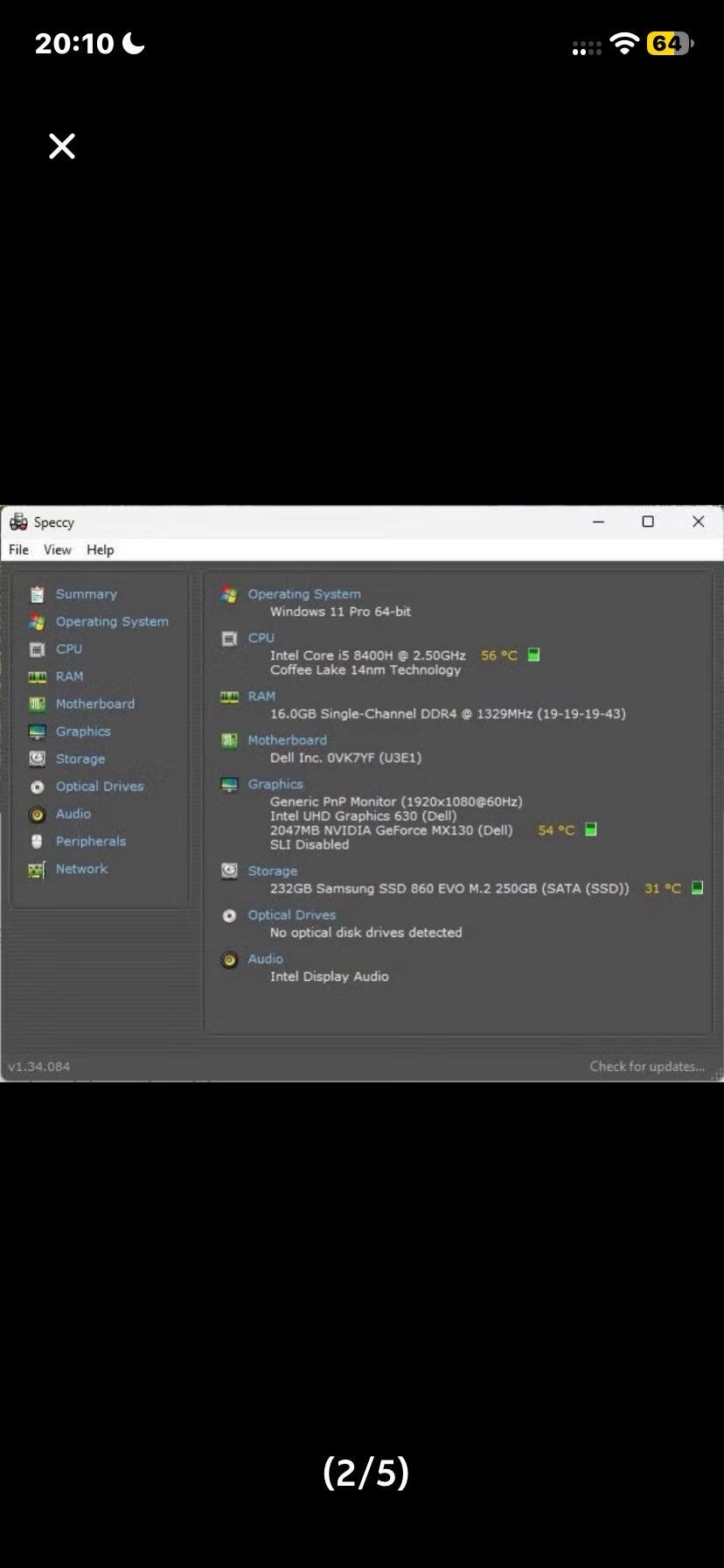Click "2047MB NVIDIA GeForce MX130 (Dell)"
This screenshot has width=724, height=1568.
[391, 829]
